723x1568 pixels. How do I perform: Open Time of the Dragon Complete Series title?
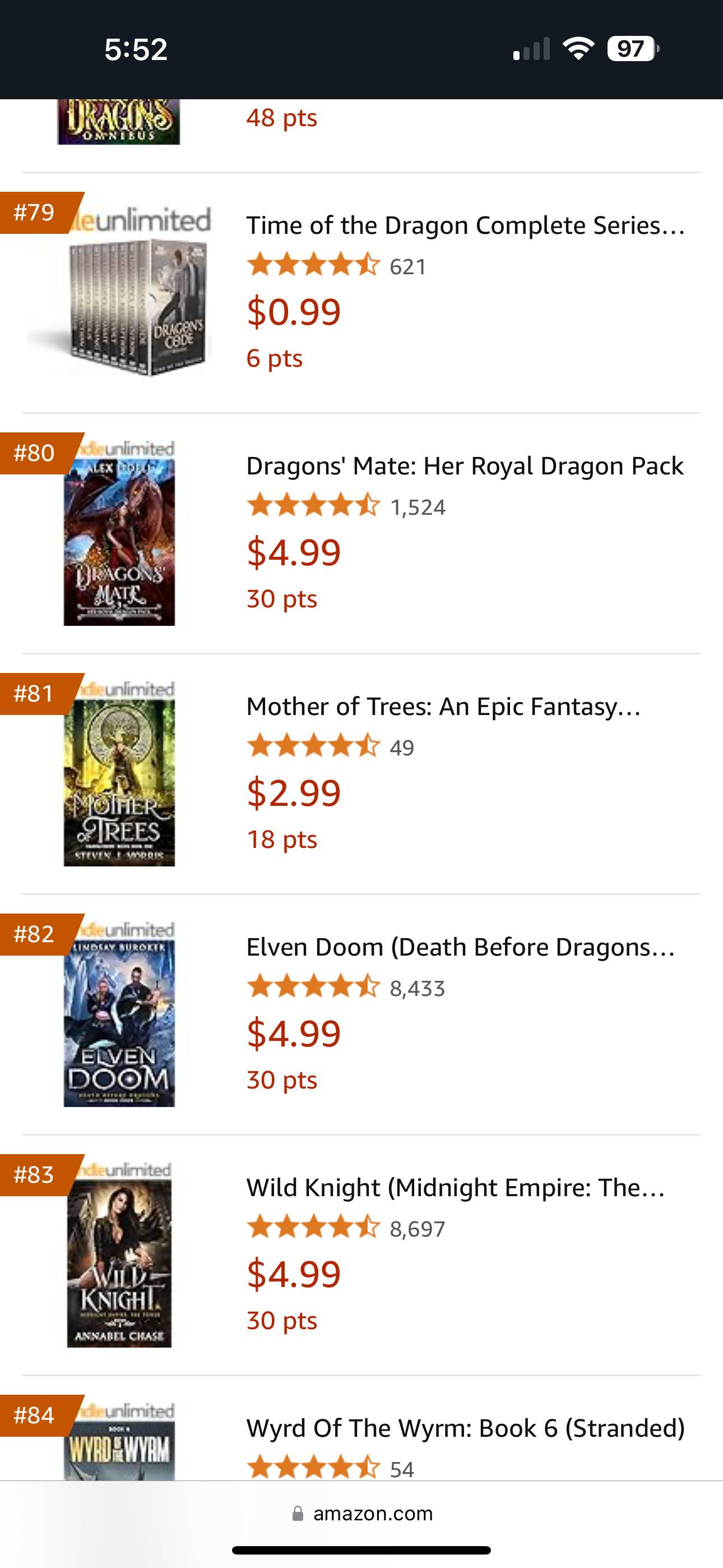click(x=466, y=225)
